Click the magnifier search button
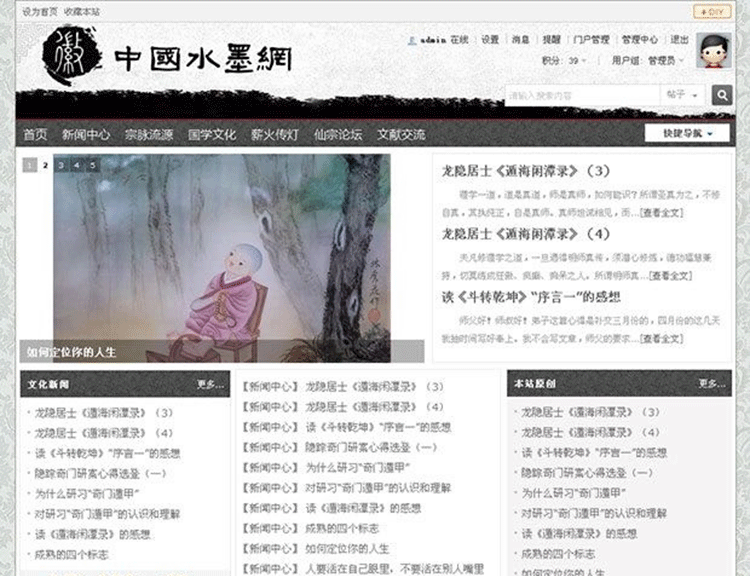 (x=722, y=95)
